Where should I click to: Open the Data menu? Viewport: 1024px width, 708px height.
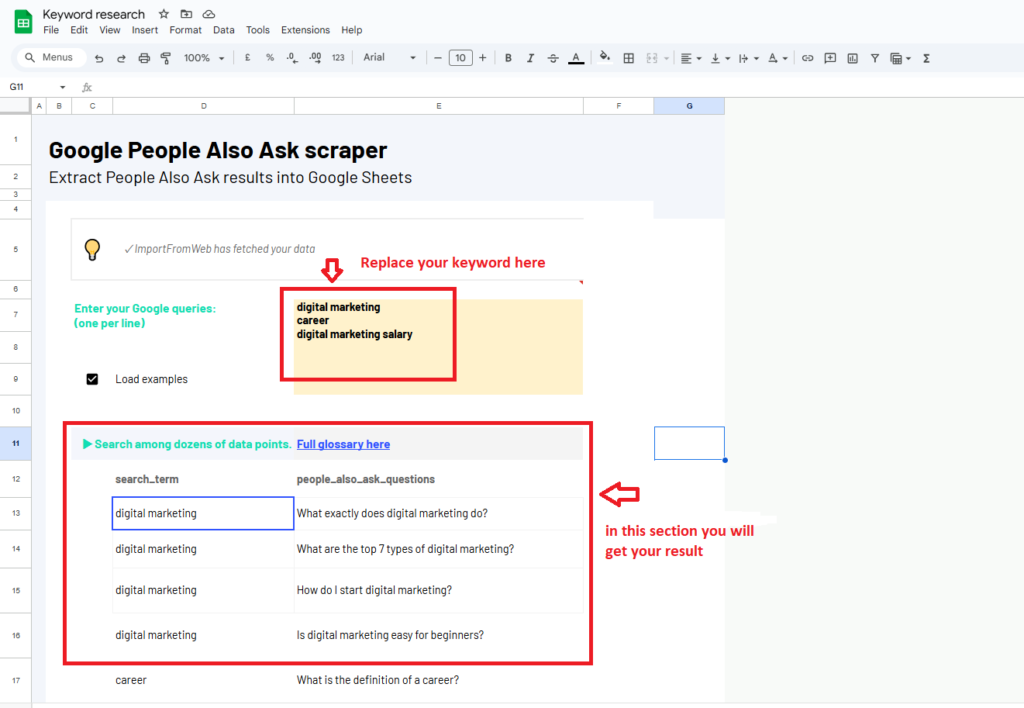(x=223, y=30)
